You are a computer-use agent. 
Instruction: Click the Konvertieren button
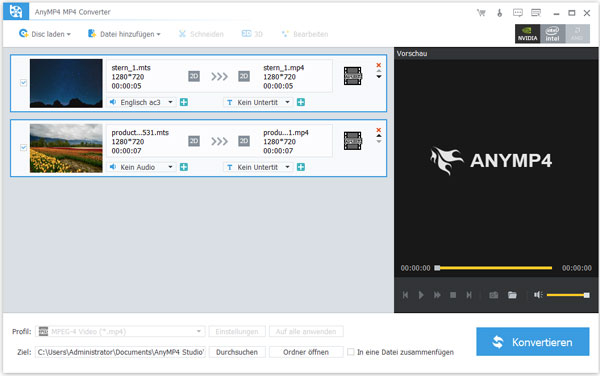click(x=533, y=342)
